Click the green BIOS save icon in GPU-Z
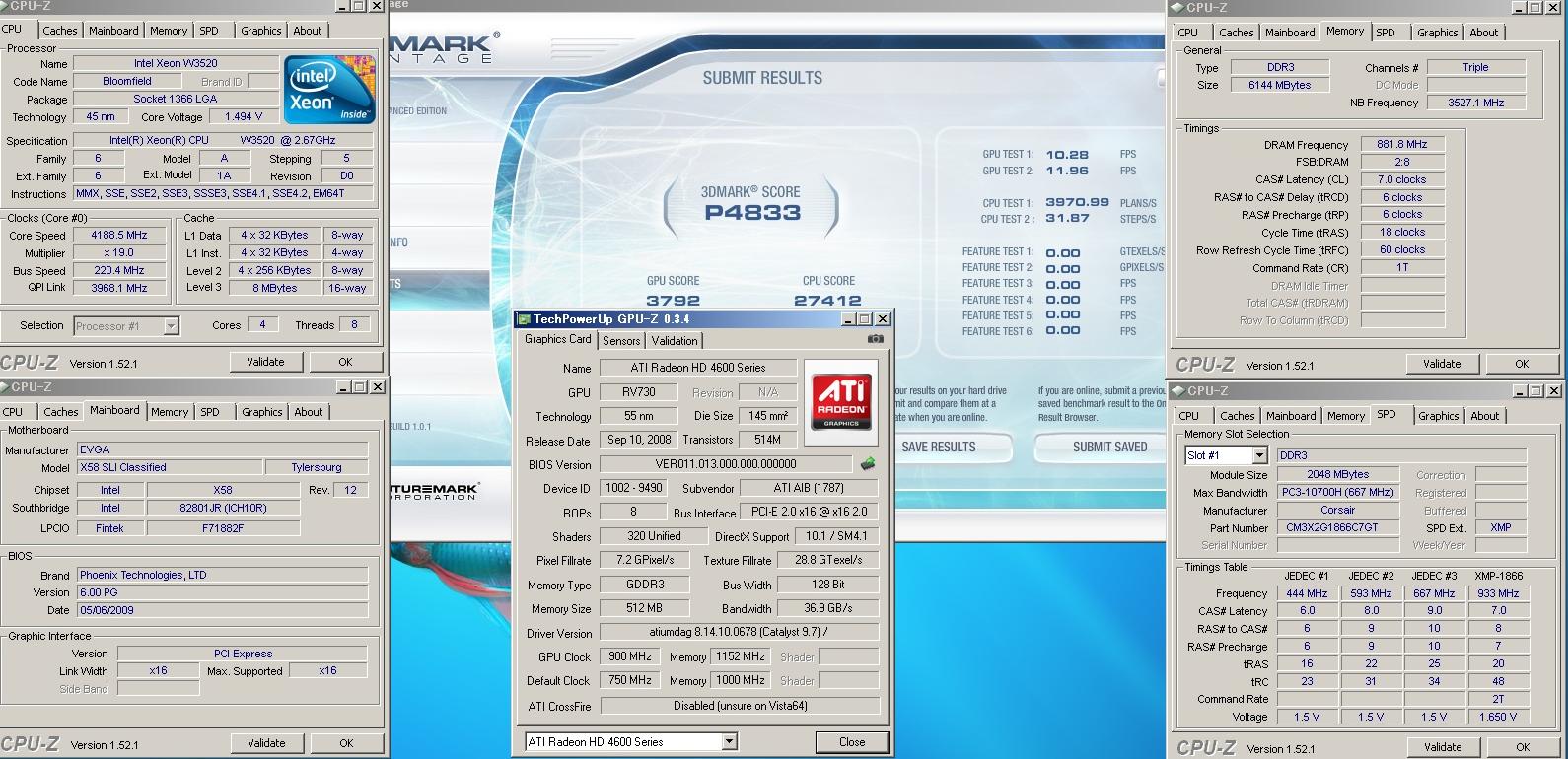Image resolution: width=1568 pixels, height=759 pixels. 868,463
